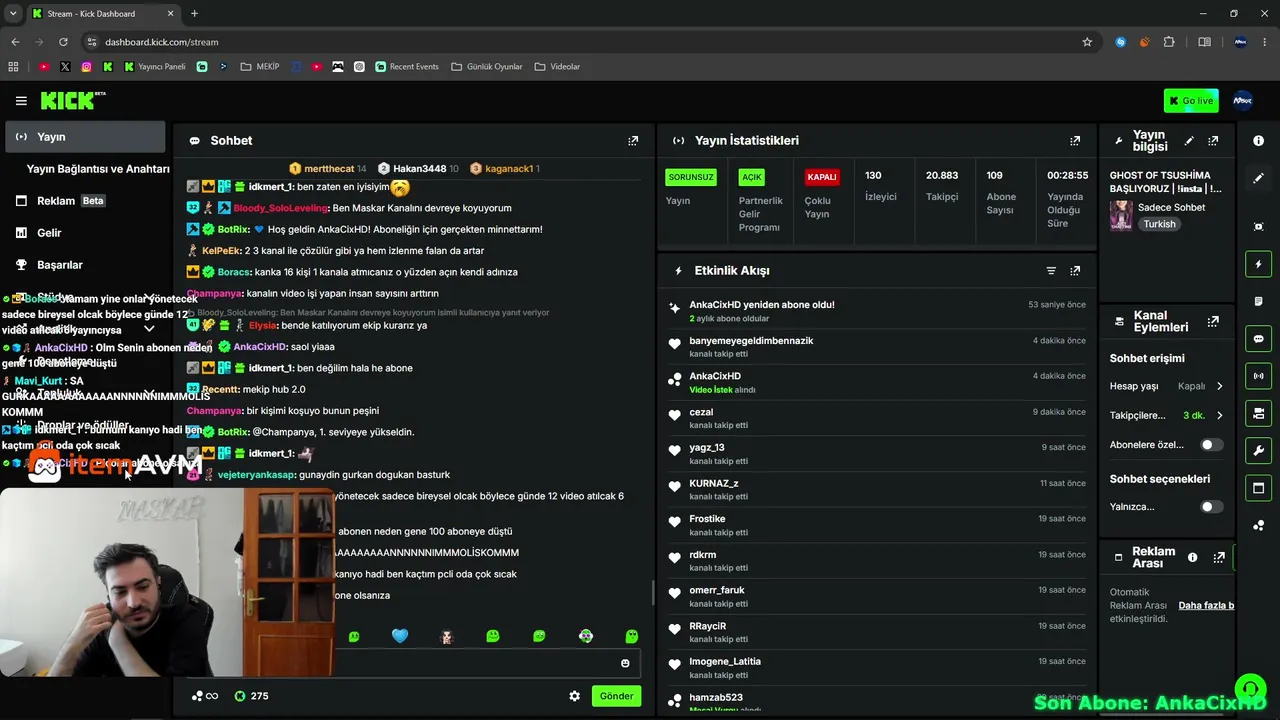This screenshot has width=1280, height=720.
Task: Click the banyemeyegeldimbennazik follow event
Action: pyautogui.click(x=876, y=347)
